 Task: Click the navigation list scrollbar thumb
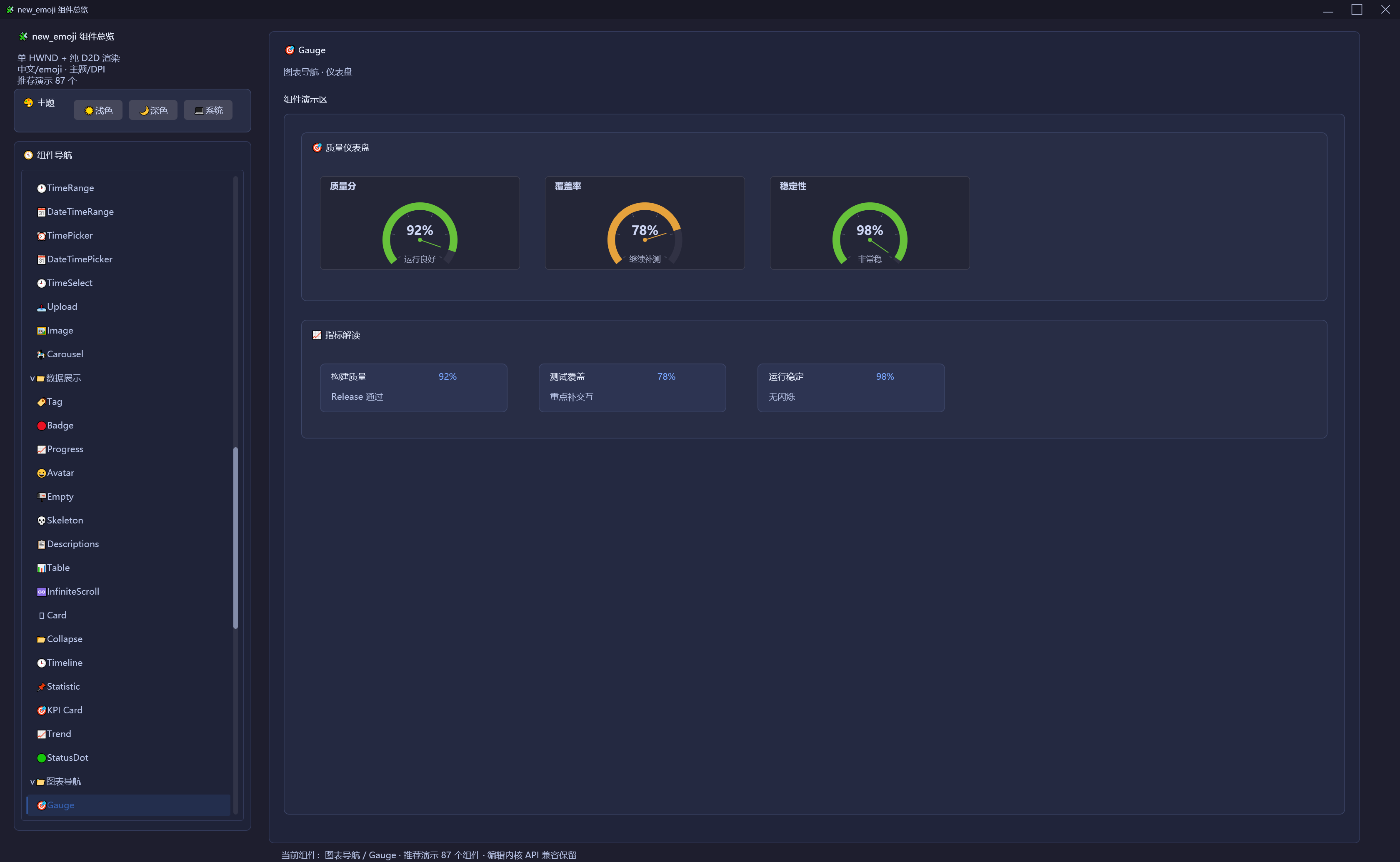235,538
